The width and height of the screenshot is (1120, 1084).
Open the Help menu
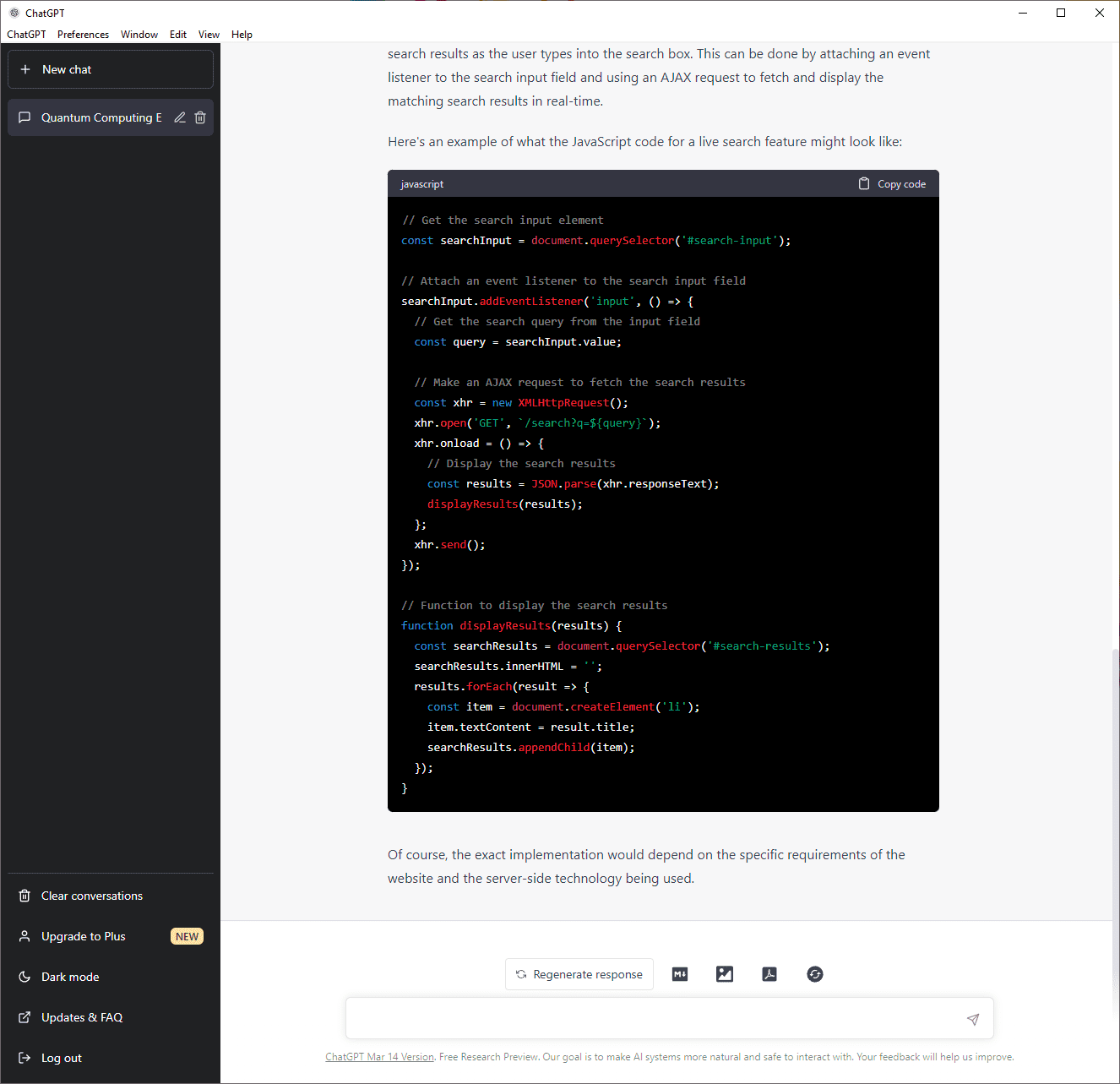[x=242, y=35]
